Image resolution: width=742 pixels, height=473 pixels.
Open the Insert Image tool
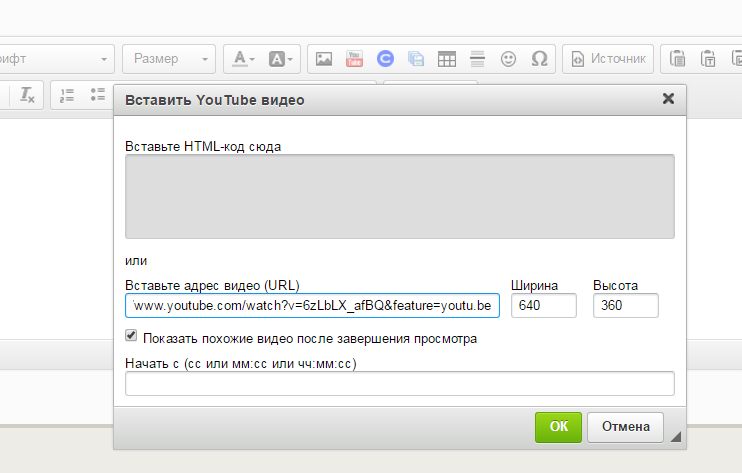click(324, 59)
